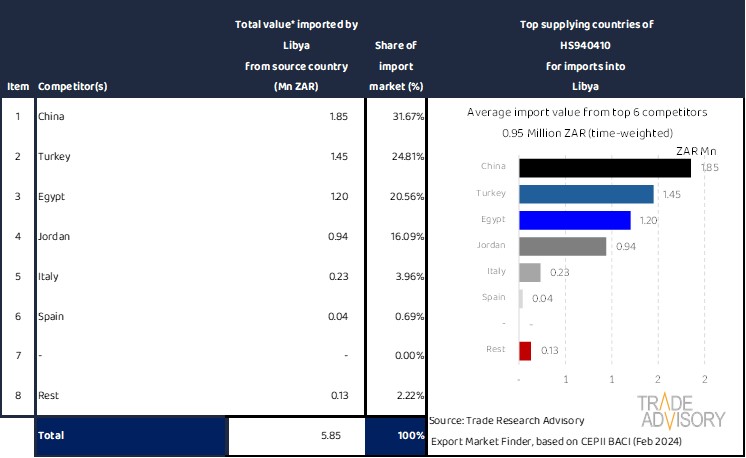The width and height of the screenshot is (746, 458).
Task: Select the China competitor cell
Action: point(52,117)
